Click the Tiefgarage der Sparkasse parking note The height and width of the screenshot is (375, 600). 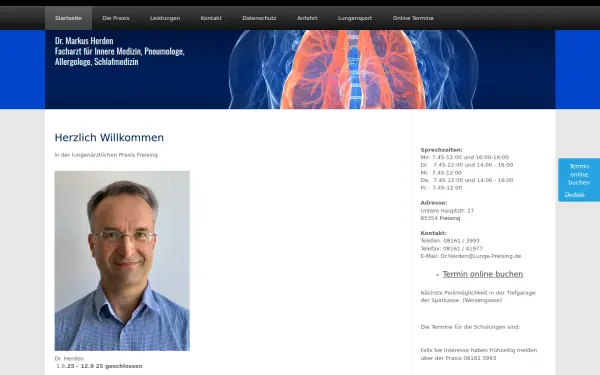[x=478, y=297]
